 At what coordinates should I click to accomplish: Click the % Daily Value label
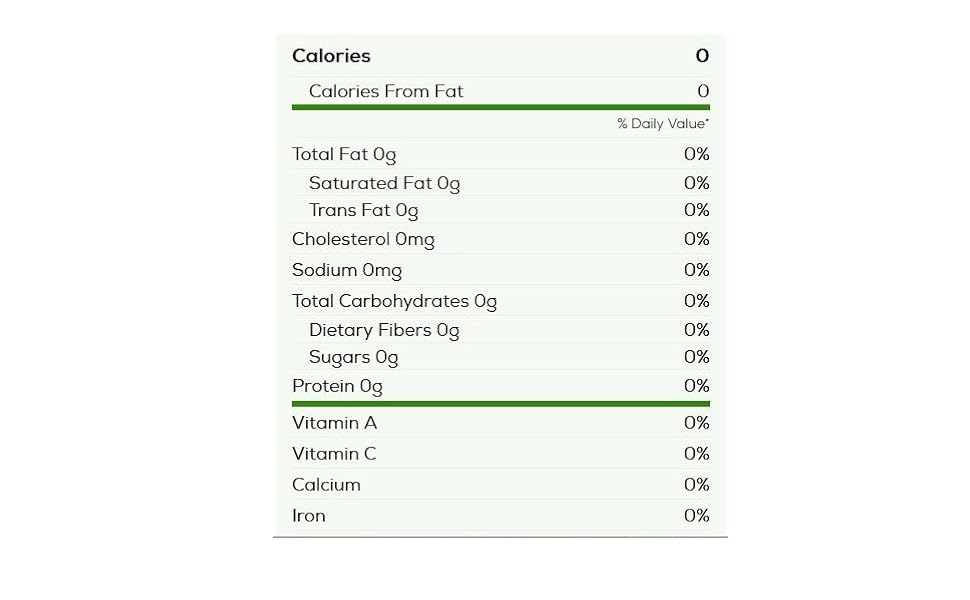click(663, 123)
